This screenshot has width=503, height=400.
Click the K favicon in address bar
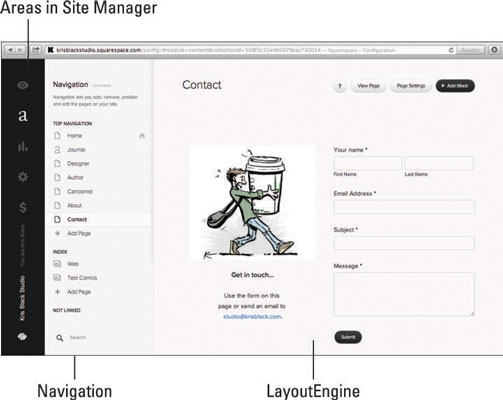tap(51, 50)
